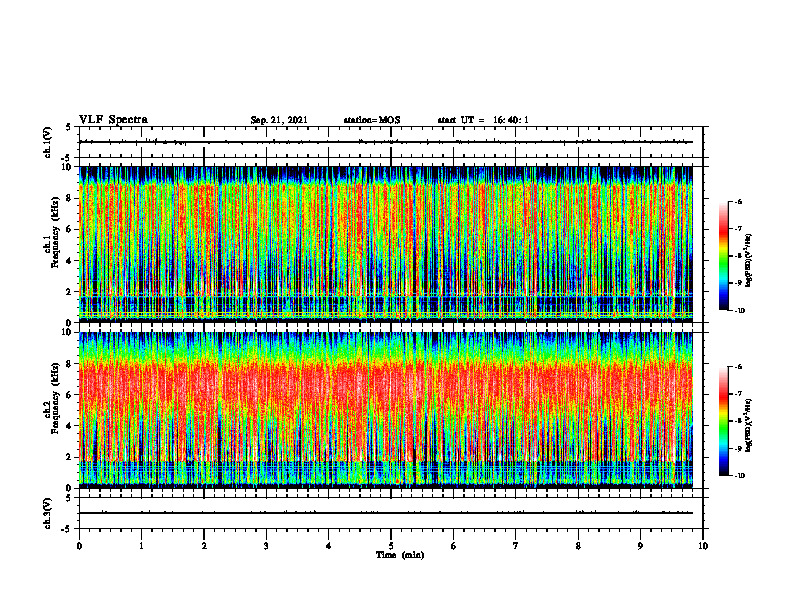Screen dimensions: 792x612
Task: Click the "VLF Spectra" plot title
Action: [x=113, y=120]
